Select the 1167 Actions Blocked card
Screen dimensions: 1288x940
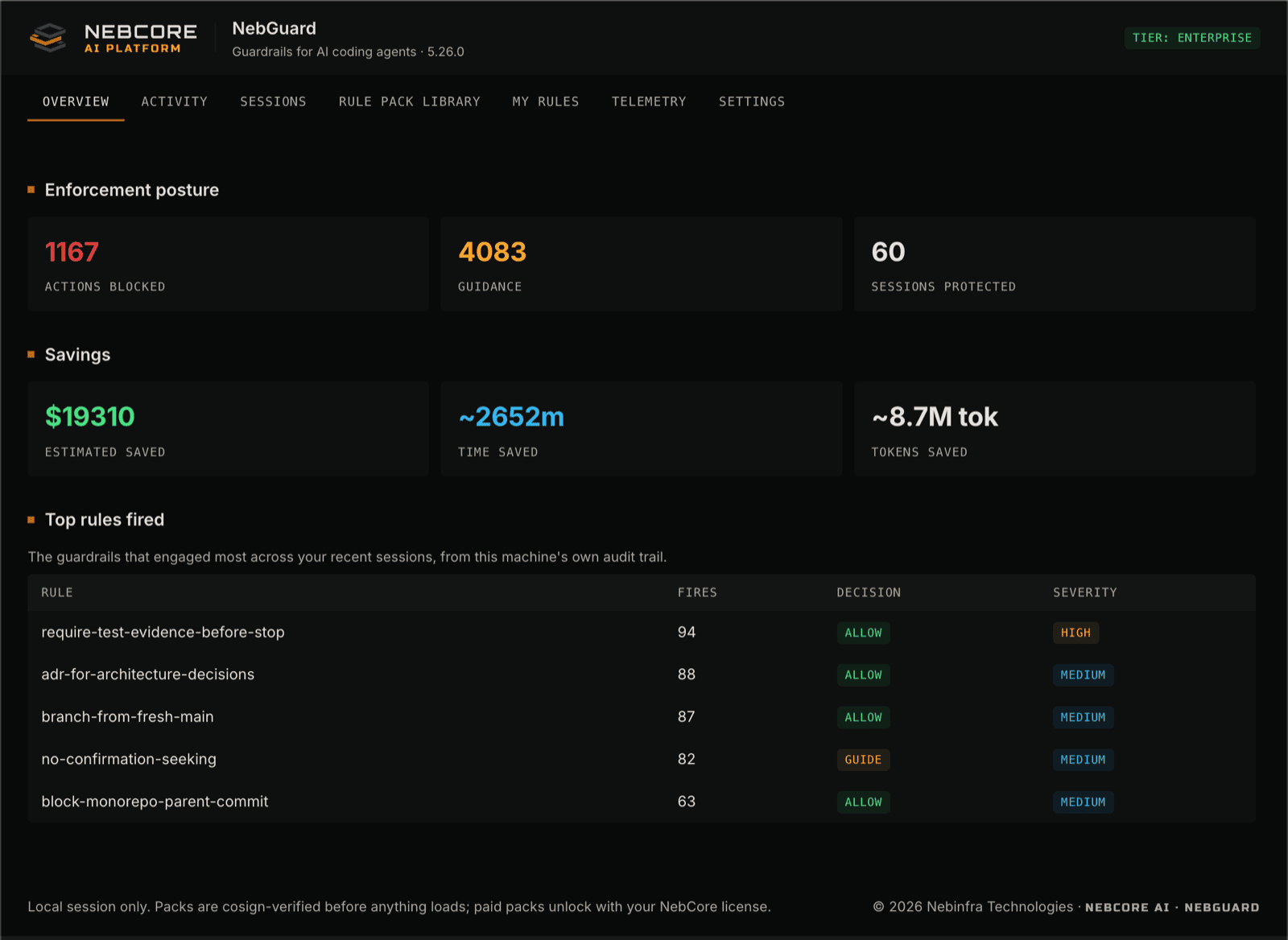pos(229,264)
